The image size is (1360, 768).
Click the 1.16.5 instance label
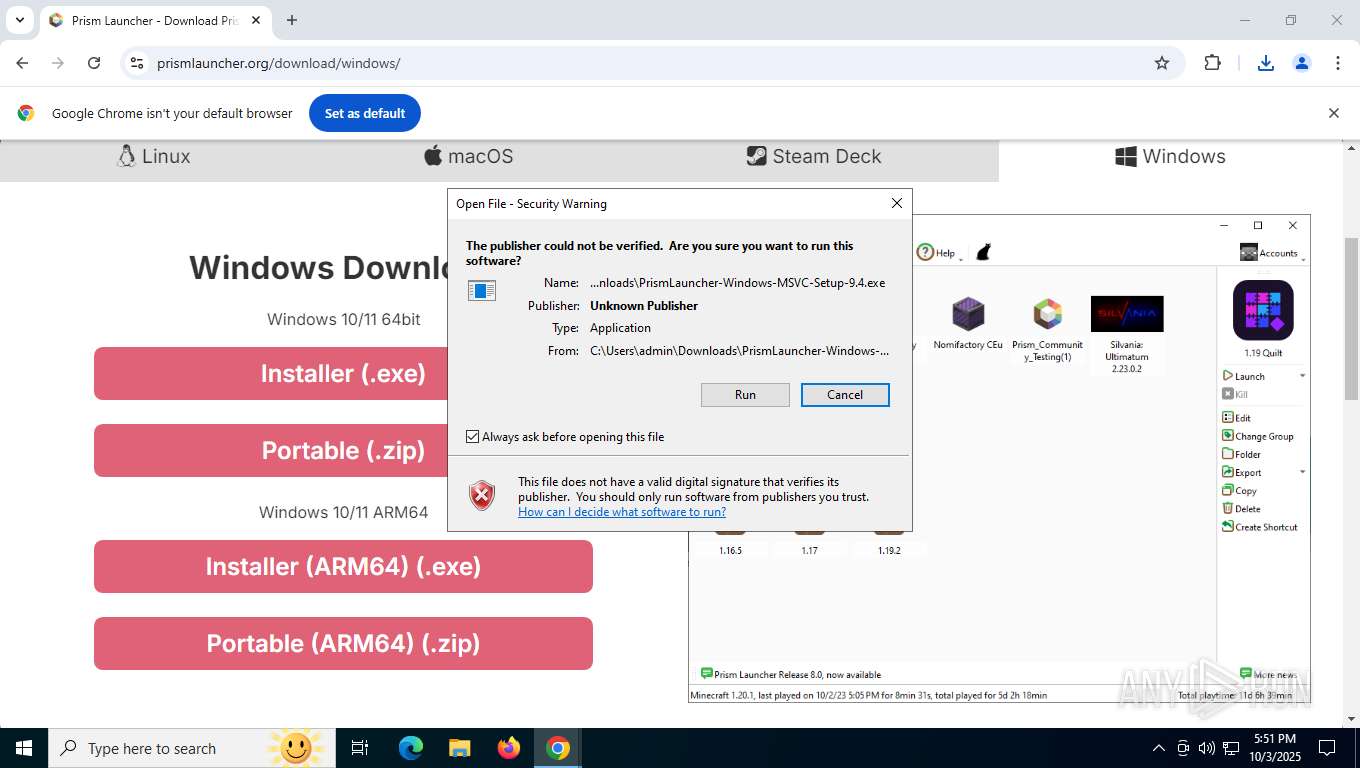coord(730,550)
